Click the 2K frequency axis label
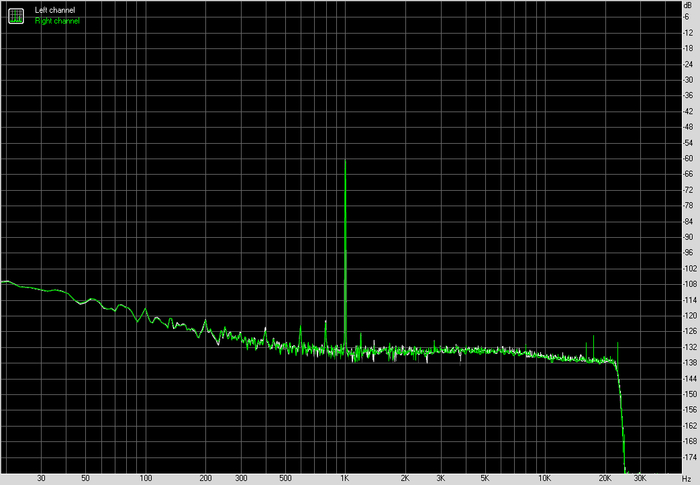 [x=405, y=478]
